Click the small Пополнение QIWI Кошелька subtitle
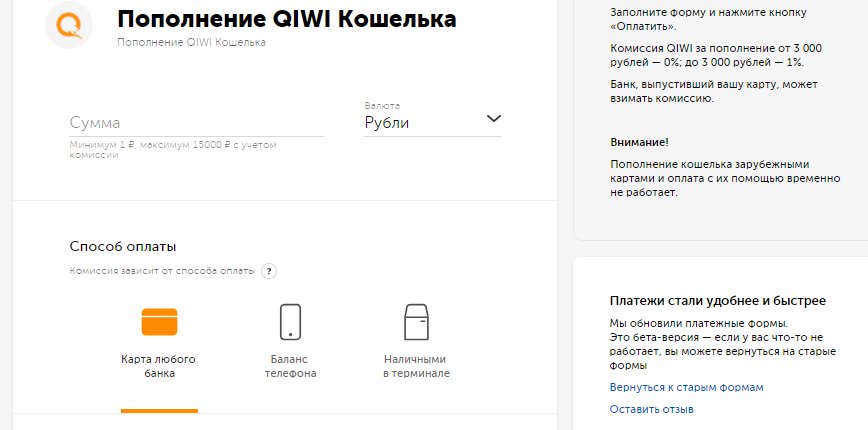This screenshot has height=430, width=868. (192, 43)
